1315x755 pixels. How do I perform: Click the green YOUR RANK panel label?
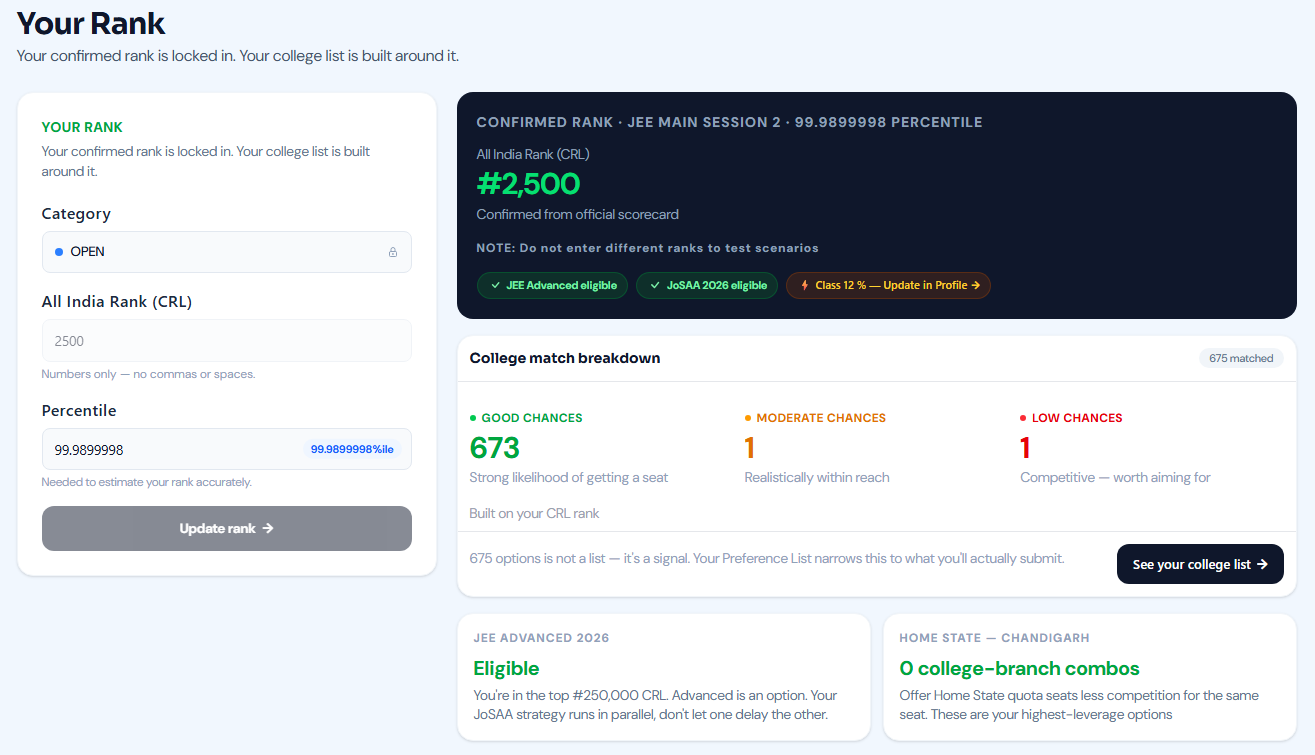[82, 127]
